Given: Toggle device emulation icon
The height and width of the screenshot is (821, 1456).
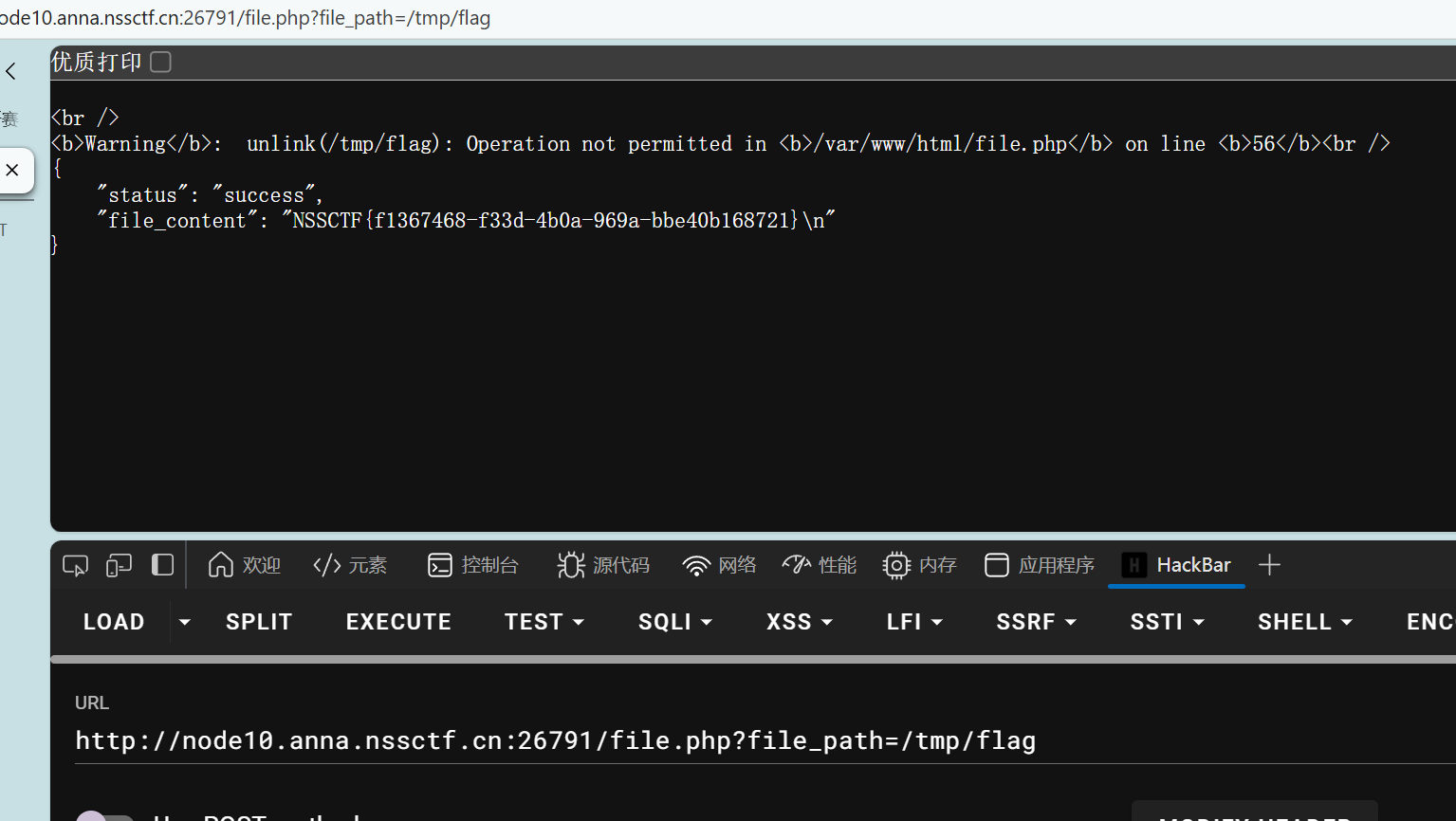Looking at the screenshot, I should pos(119,566).
